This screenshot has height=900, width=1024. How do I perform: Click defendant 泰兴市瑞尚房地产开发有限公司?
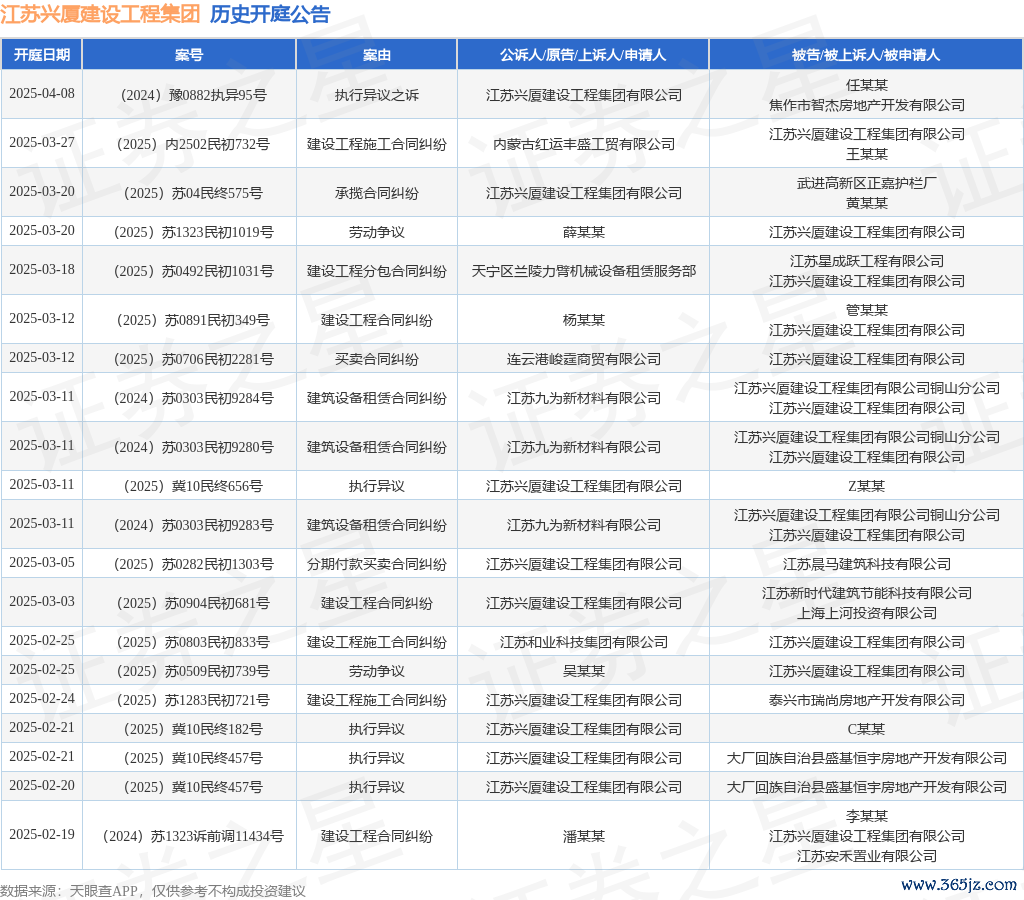[867, 700]
